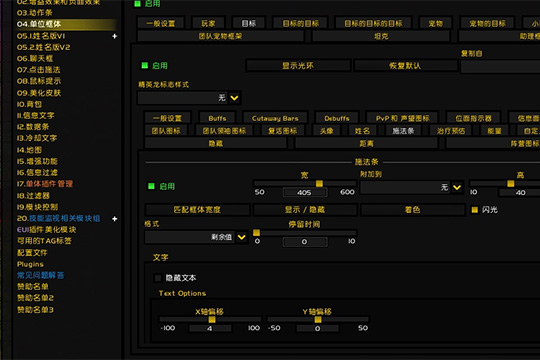Viewport: 540px width, 360px height.
Task: Click the 显示光环 button
Action: [x=298, y=66]
